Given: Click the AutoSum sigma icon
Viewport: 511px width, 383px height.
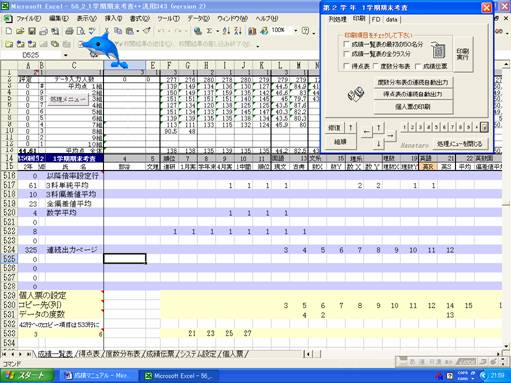Looking at the screenshot, I should click(x=209, y=31).
